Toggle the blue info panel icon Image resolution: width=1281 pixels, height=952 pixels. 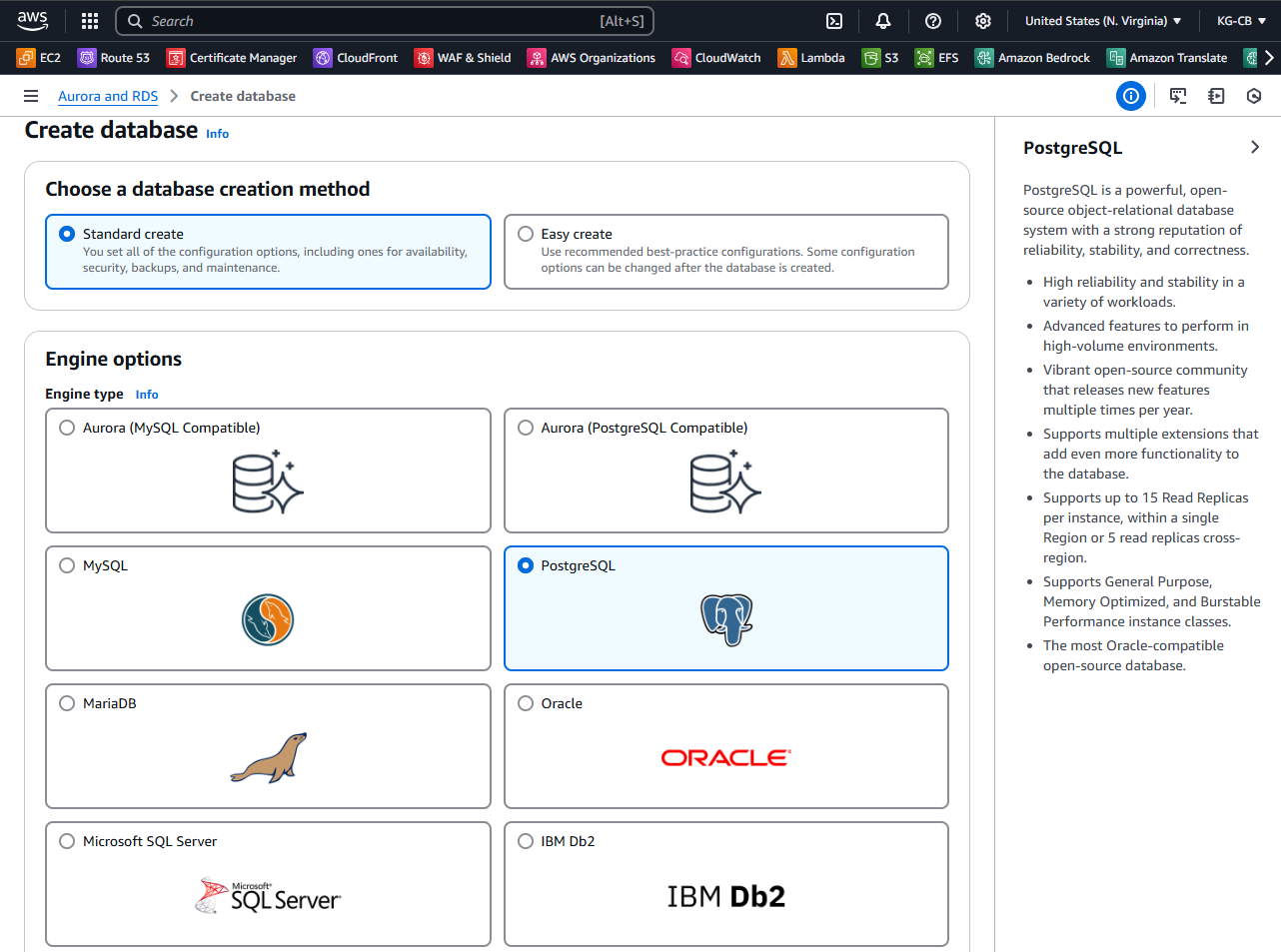click(1131, 96)
